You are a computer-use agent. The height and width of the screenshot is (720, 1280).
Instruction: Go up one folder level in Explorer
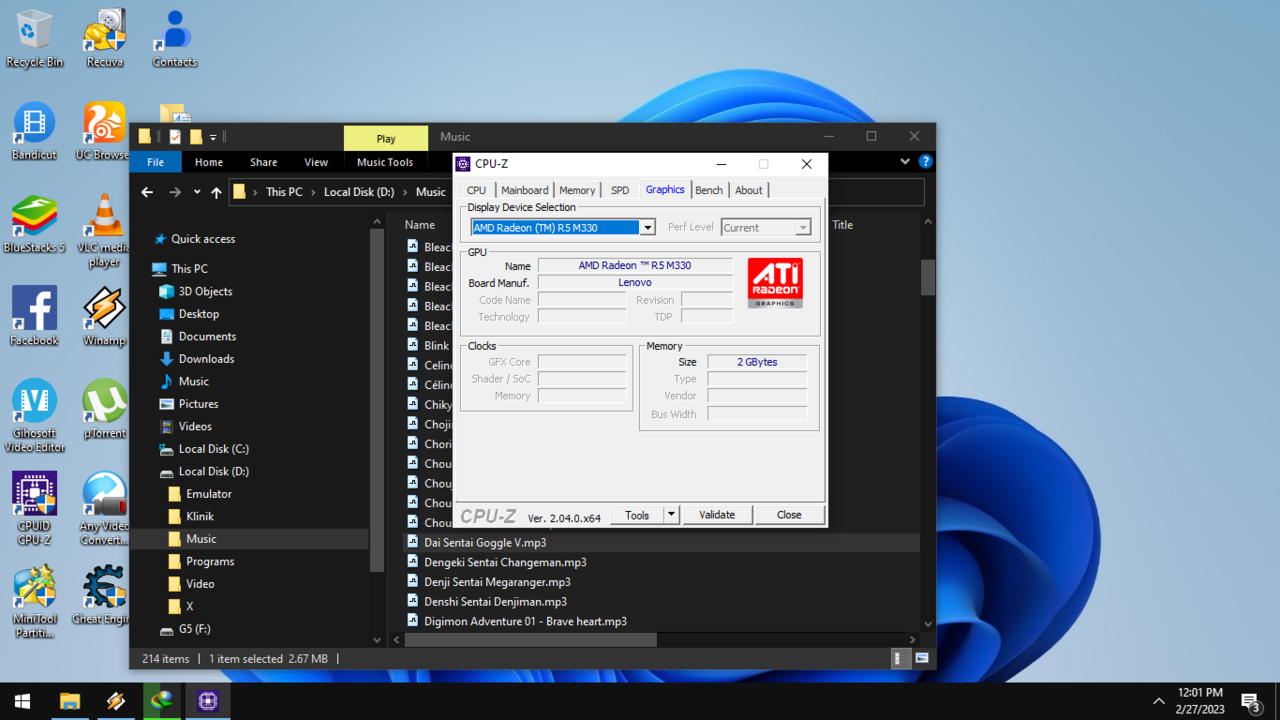click(216, 192)
